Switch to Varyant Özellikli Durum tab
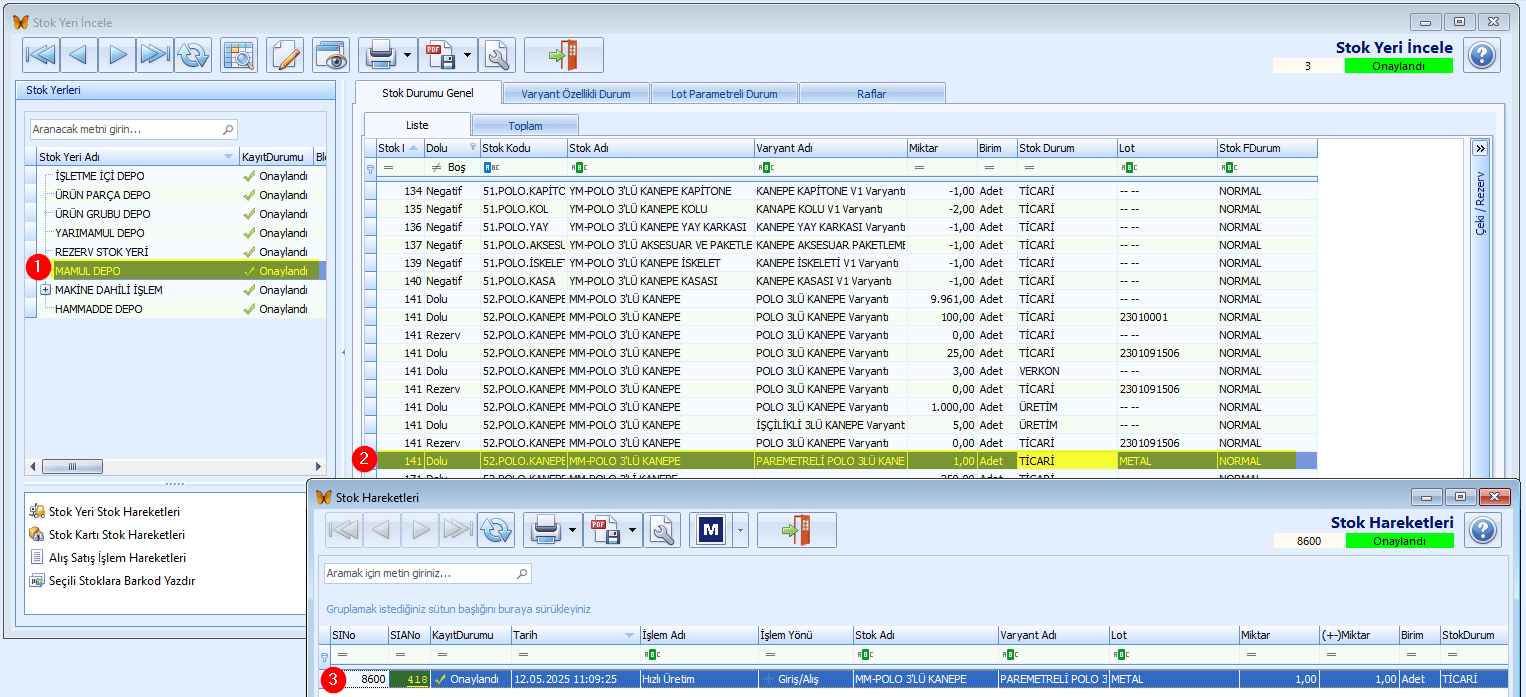Viewport: 1526px width, 697px height. click(575, 94)
